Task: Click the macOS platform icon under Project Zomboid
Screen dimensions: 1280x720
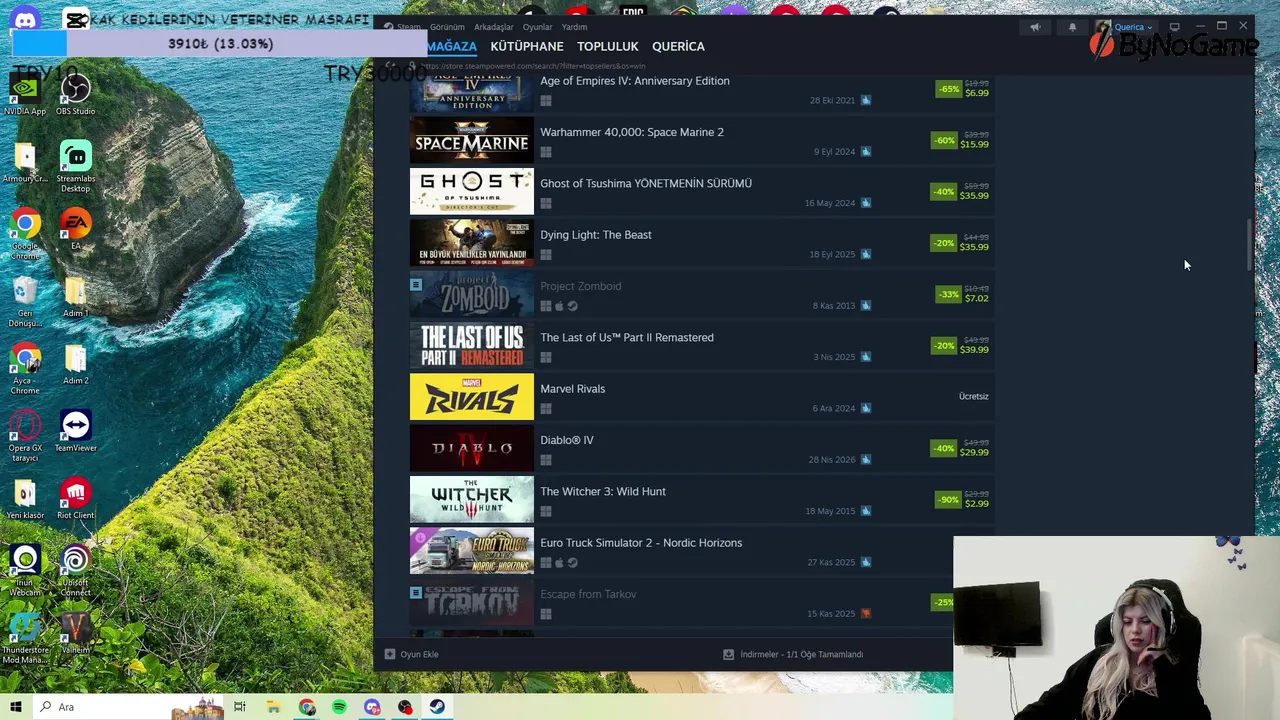Action: click(x=559, y=306)
